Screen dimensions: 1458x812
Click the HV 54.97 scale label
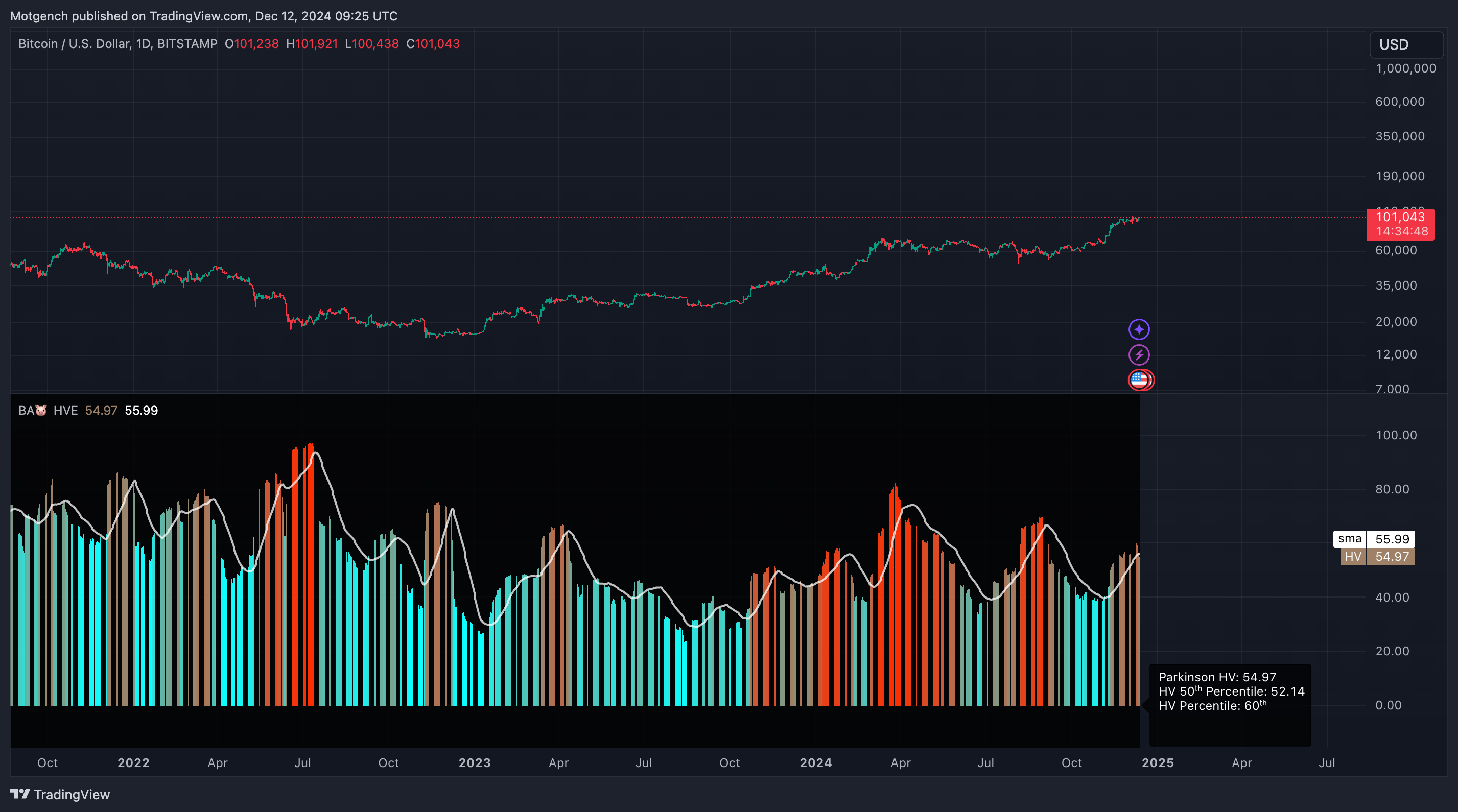[x=1378, y=556]
